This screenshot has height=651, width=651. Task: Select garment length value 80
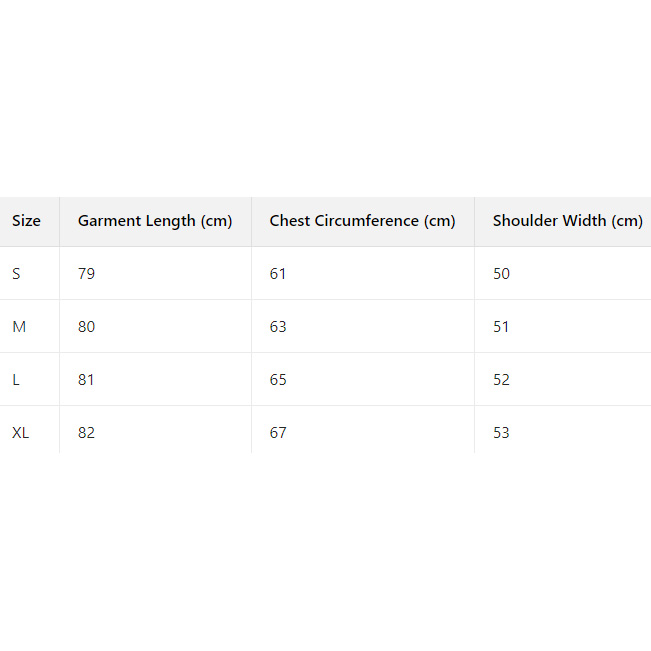[87, 327]
